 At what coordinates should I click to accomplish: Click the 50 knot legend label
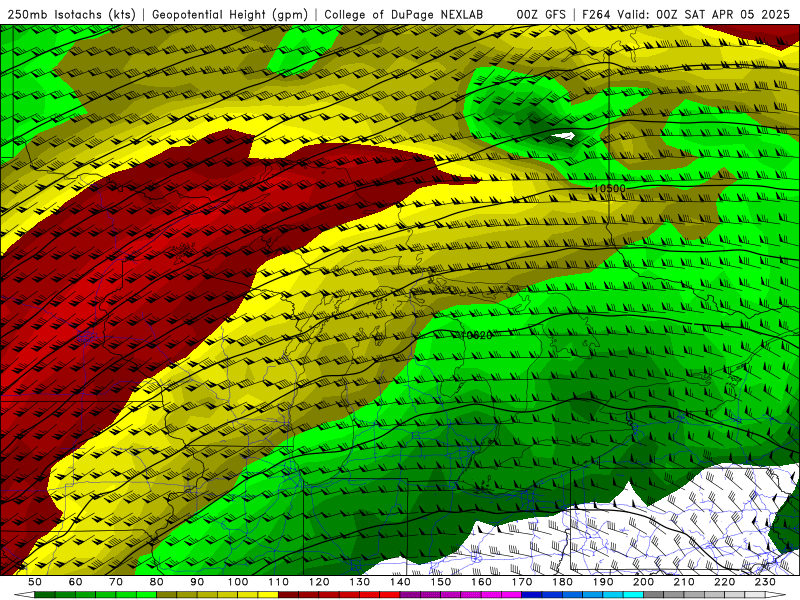click(35, 582)
